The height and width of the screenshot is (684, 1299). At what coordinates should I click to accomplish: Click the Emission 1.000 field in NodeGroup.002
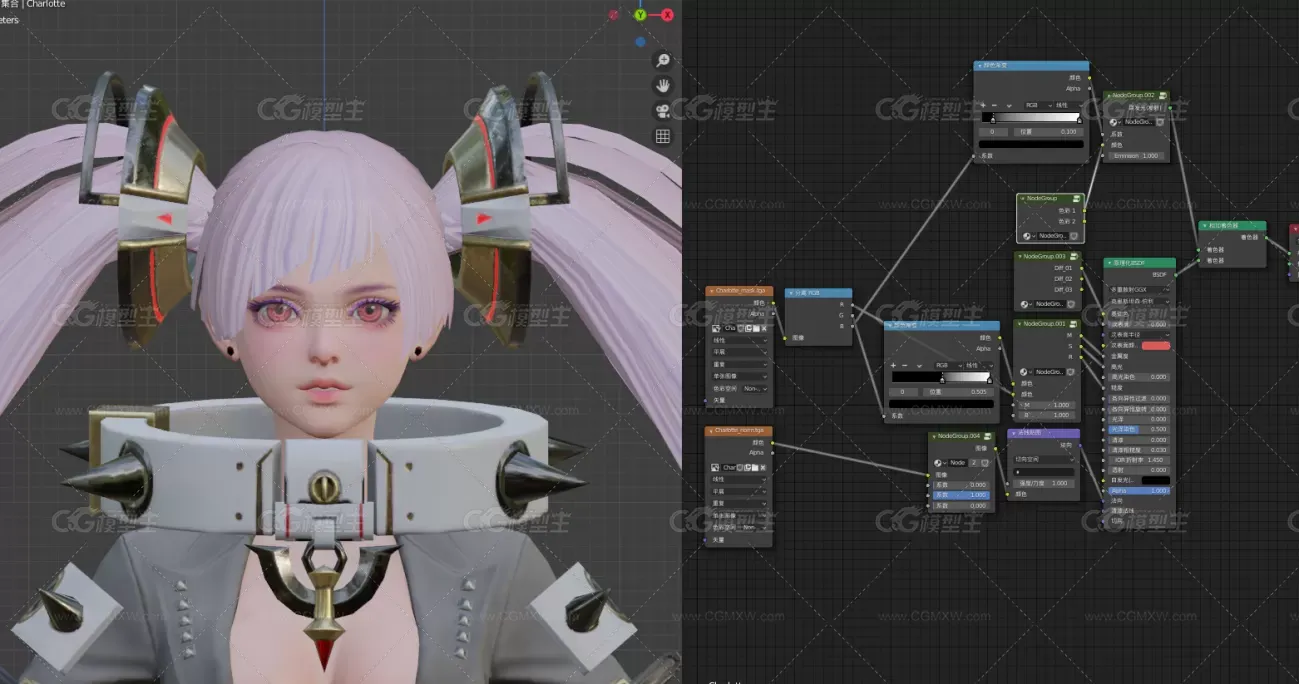point(1135,156)
